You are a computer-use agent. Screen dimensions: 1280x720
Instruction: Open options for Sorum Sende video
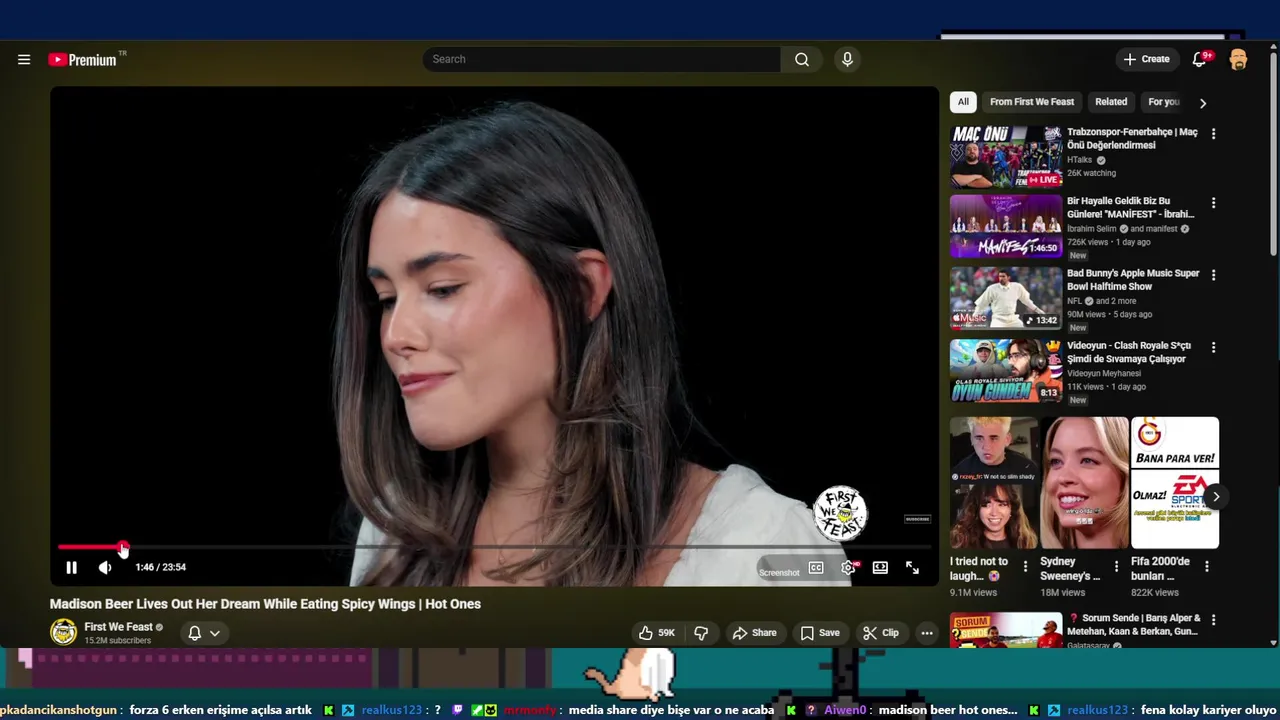pyautogui.click(x=1213, y=621)
